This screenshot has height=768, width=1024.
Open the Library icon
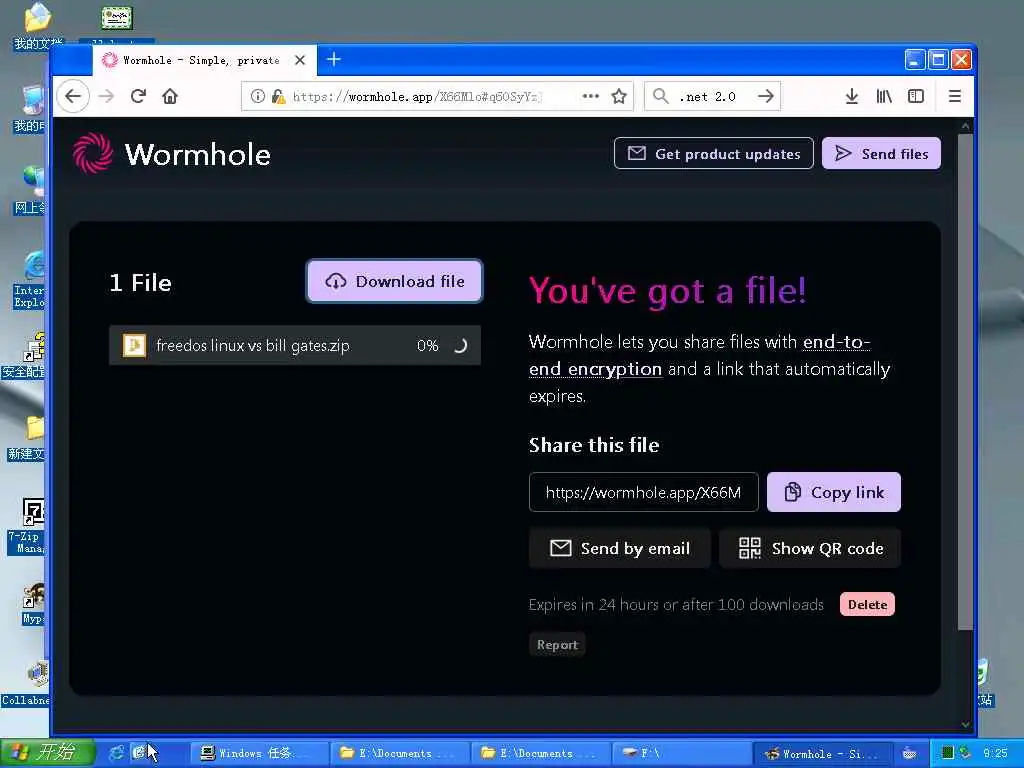[884, 97]
